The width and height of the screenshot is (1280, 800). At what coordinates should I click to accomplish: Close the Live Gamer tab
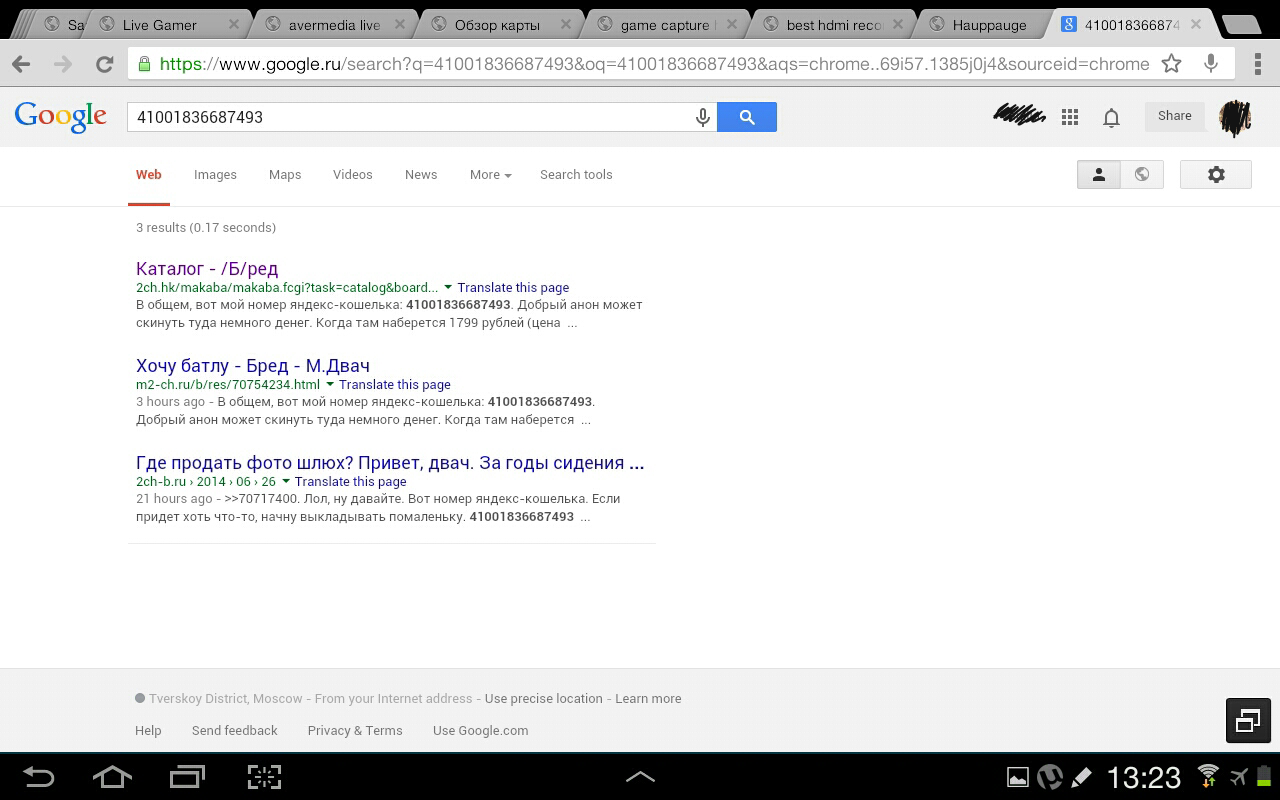(233, 25)
